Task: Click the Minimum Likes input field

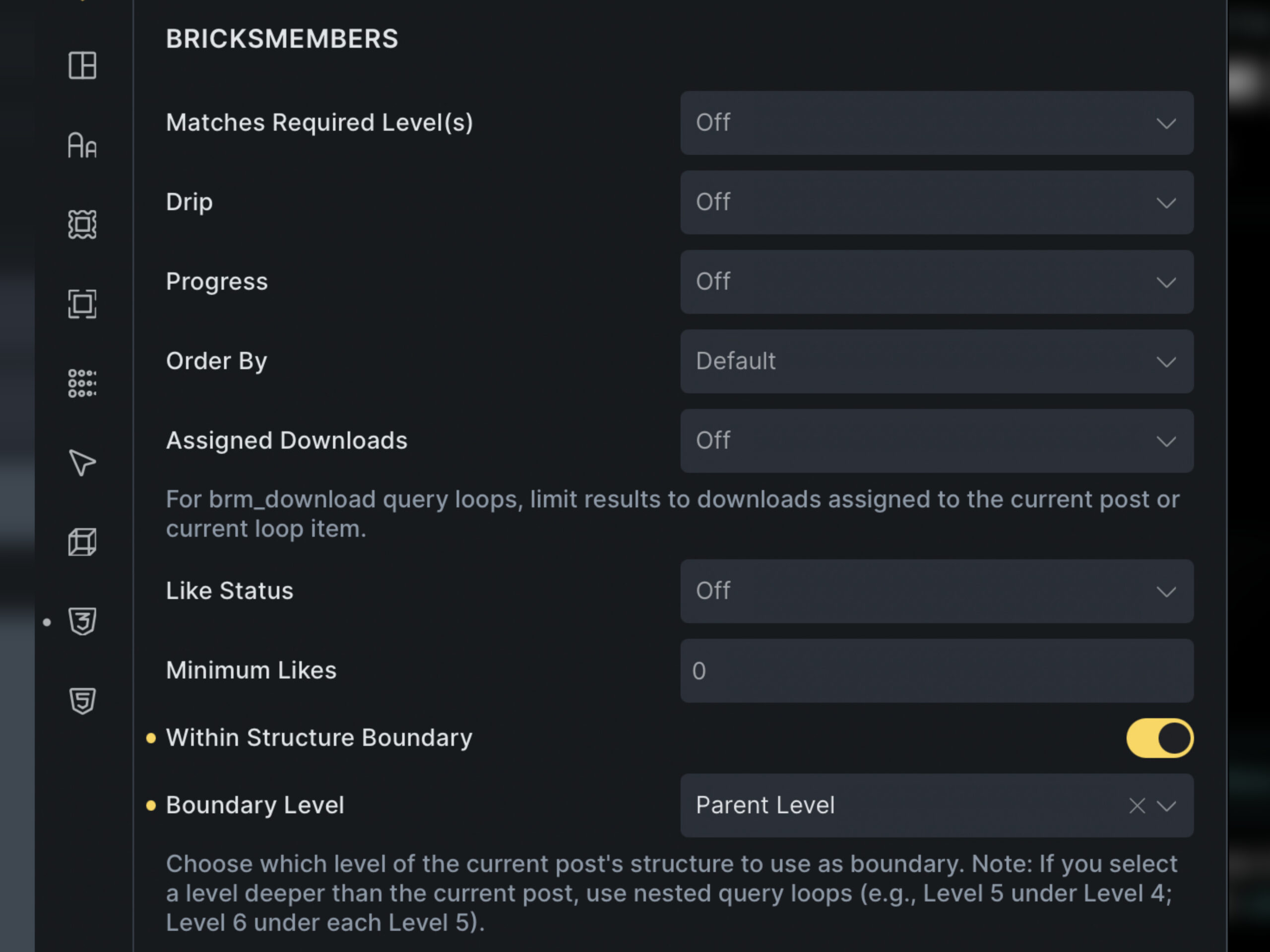Action: tap(937, 671)
